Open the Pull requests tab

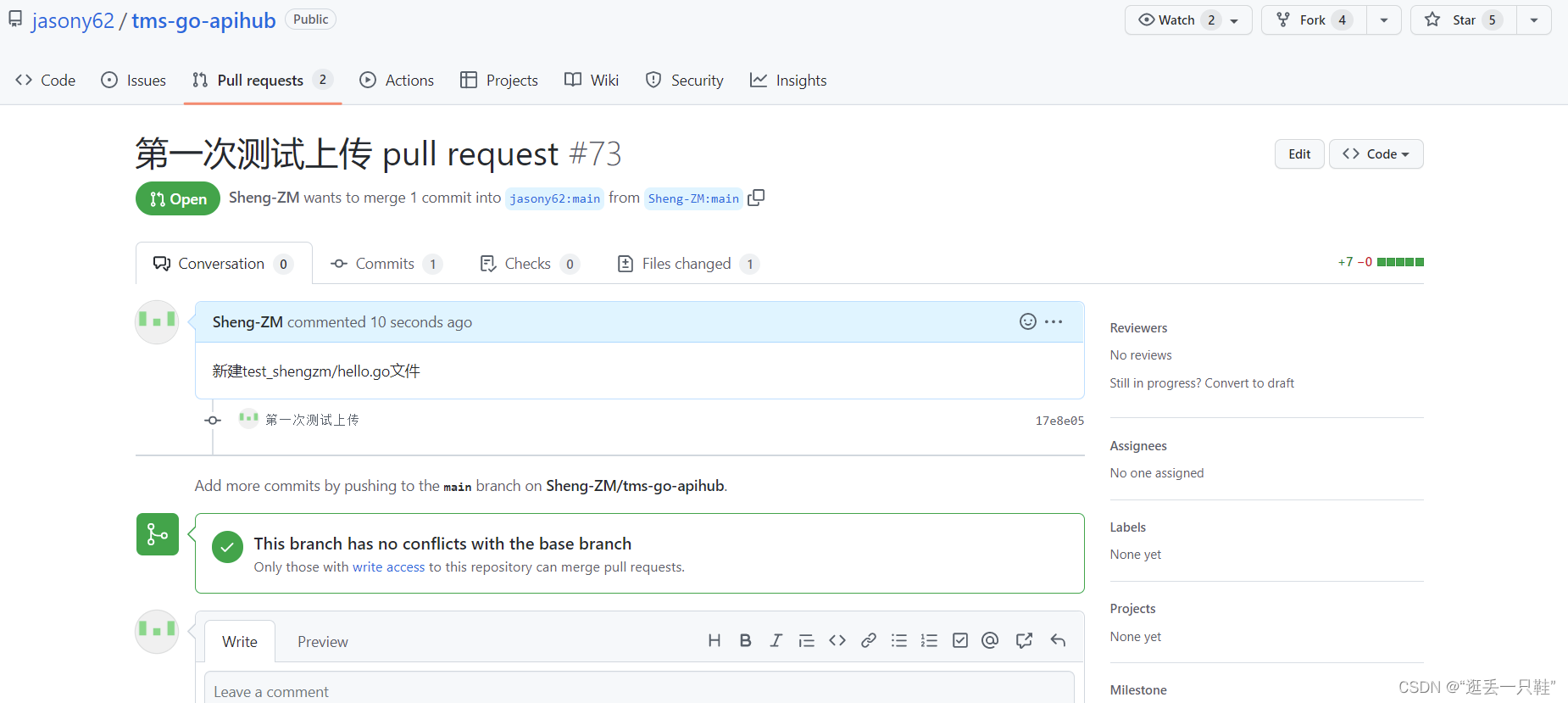coord(263,80)
